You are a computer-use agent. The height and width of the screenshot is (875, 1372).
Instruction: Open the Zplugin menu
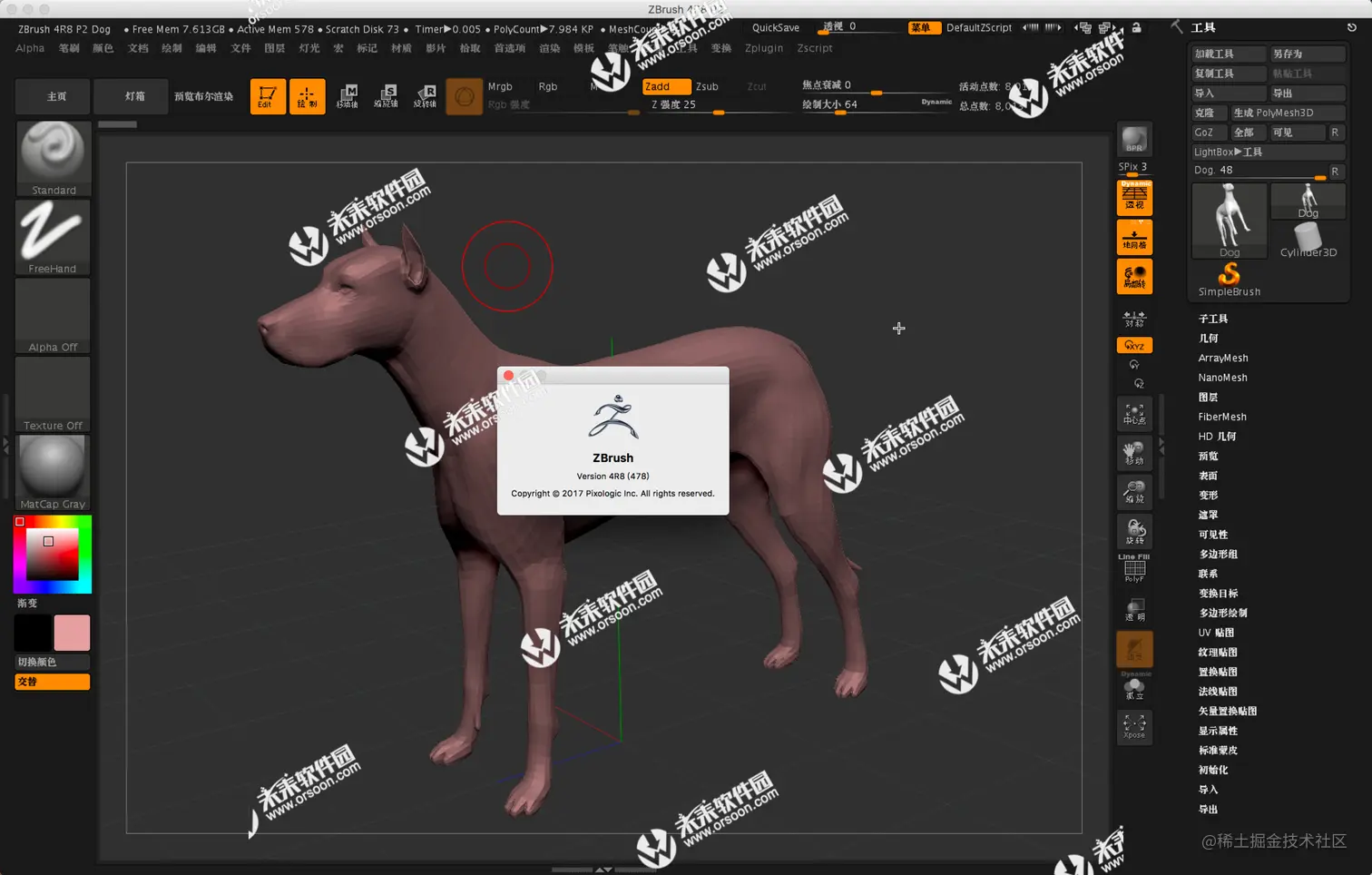[764, 48]
